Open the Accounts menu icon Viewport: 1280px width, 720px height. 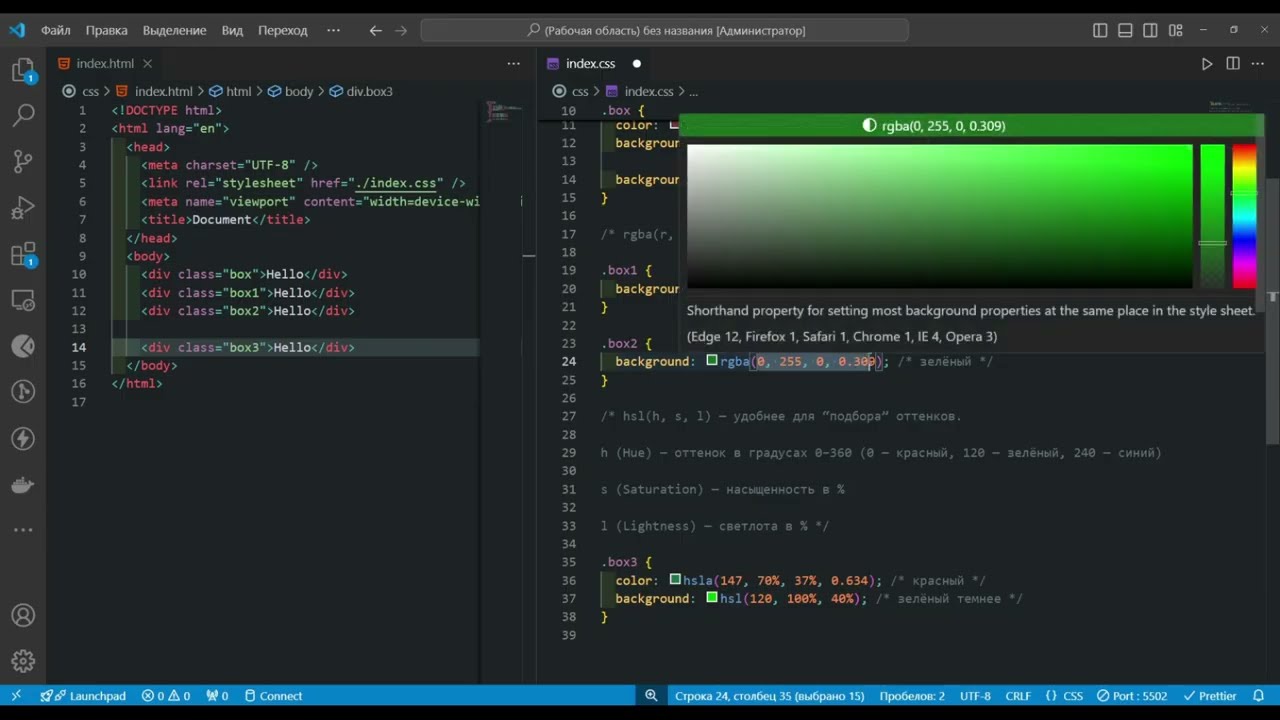click(x=23, y=616)
